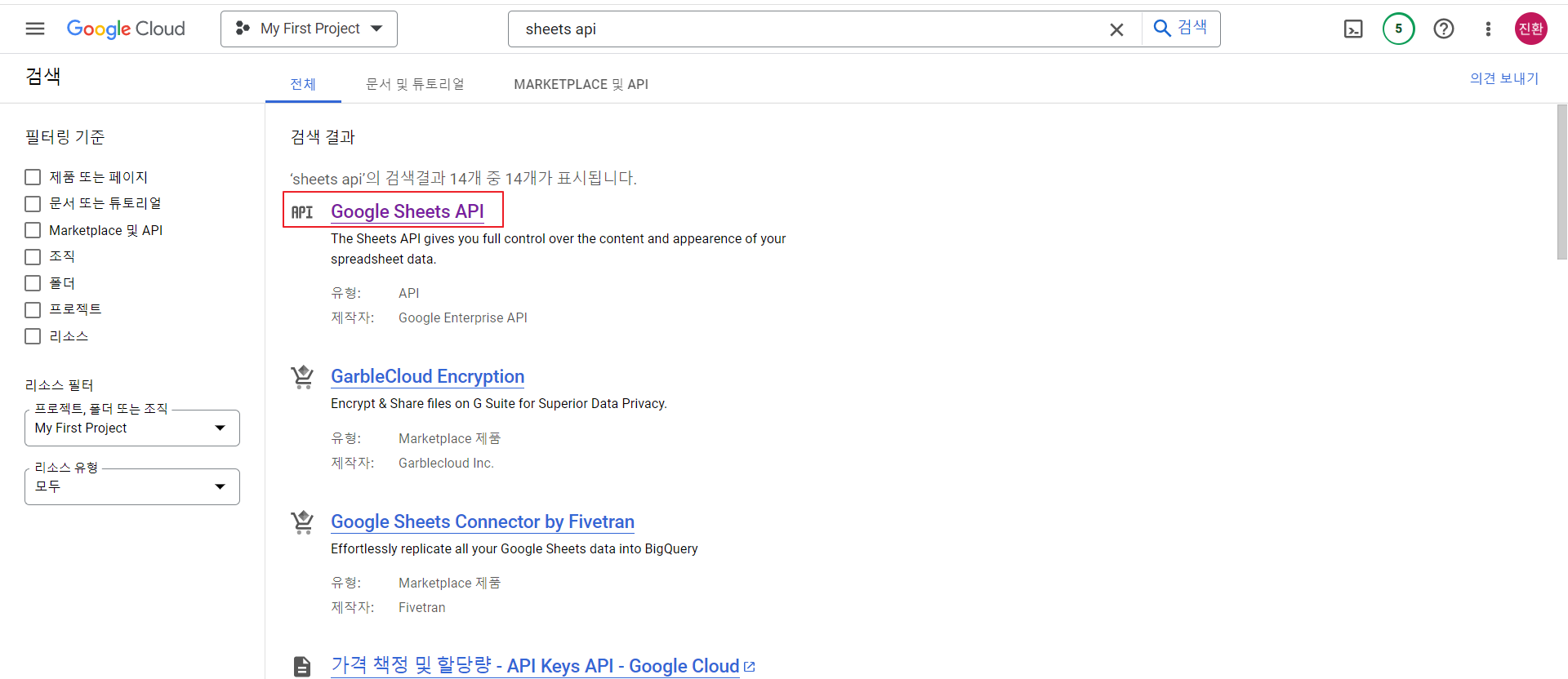Click the Sheets API description text
1568x679 pixels.
(x=559, y=249)
